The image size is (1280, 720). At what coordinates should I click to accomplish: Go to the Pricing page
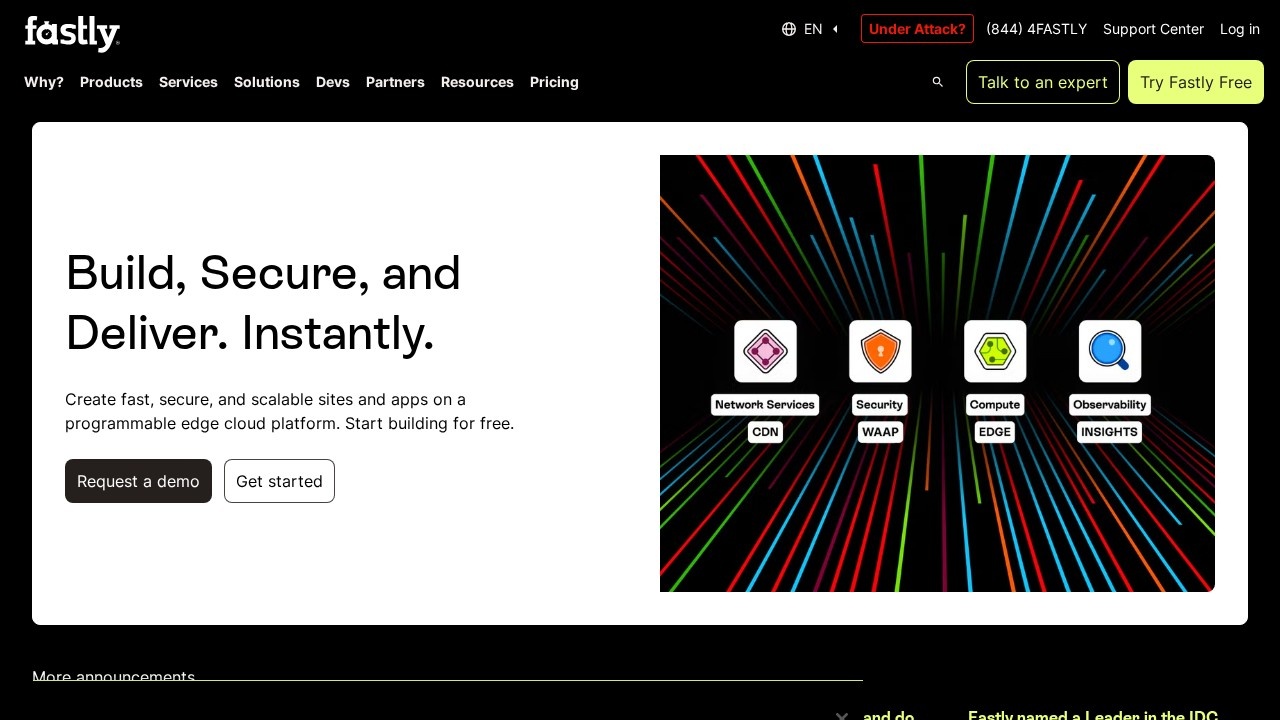coord(554,82)
